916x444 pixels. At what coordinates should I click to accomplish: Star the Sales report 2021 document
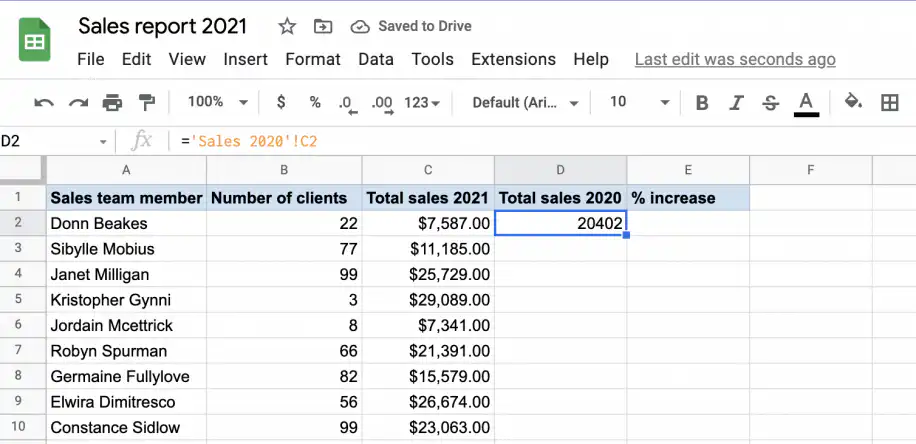tap(286, 26)
